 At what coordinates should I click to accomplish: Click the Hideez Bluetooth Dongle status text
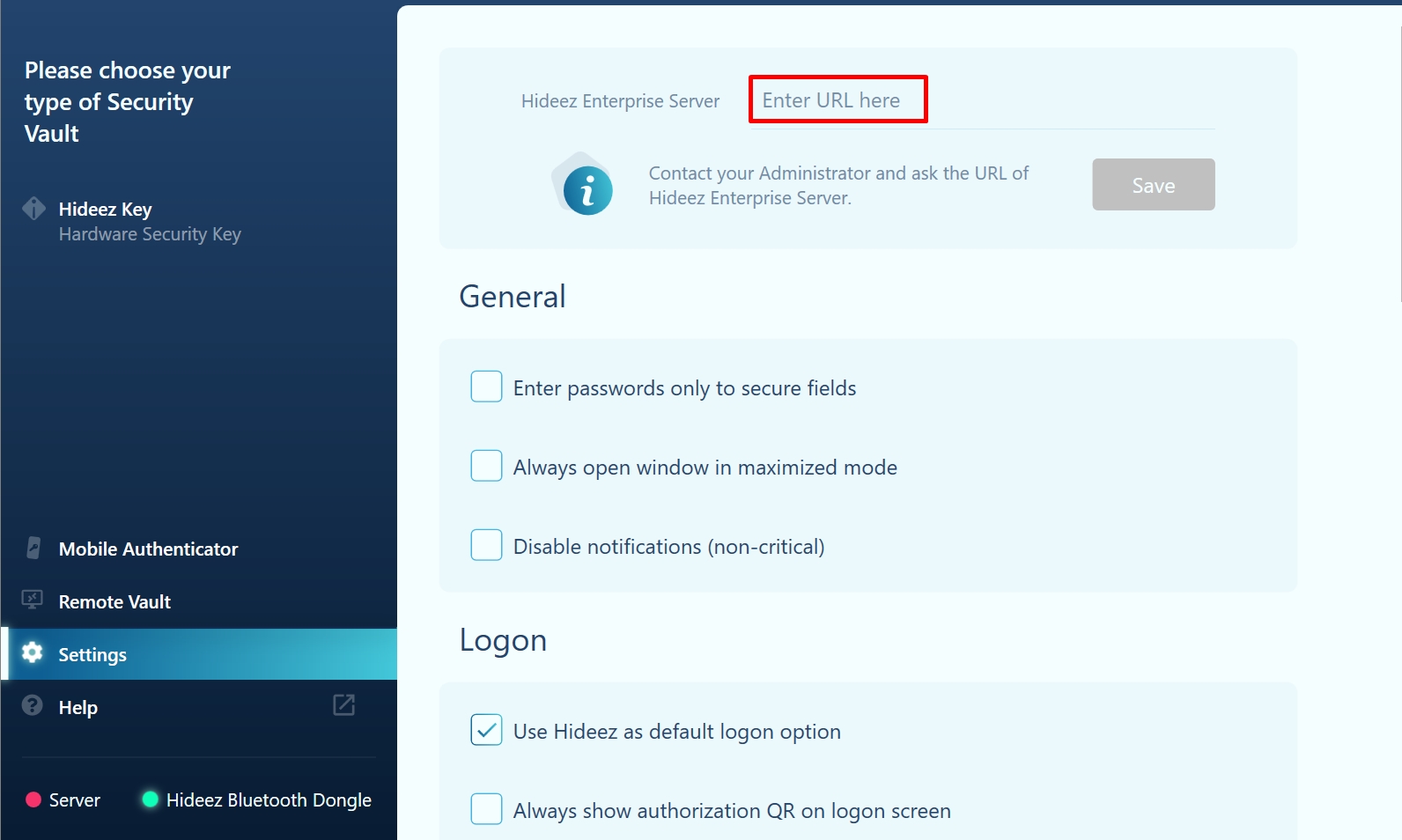(269, 800)
